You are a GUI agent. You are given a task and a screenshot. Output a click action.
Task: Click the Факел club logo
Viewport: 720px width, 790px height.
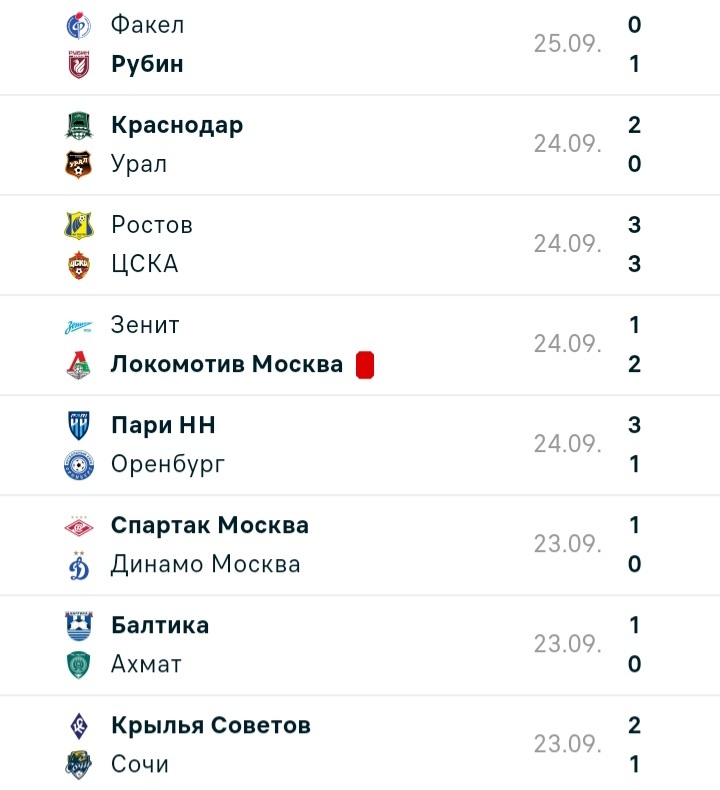(x=78, y=25)
